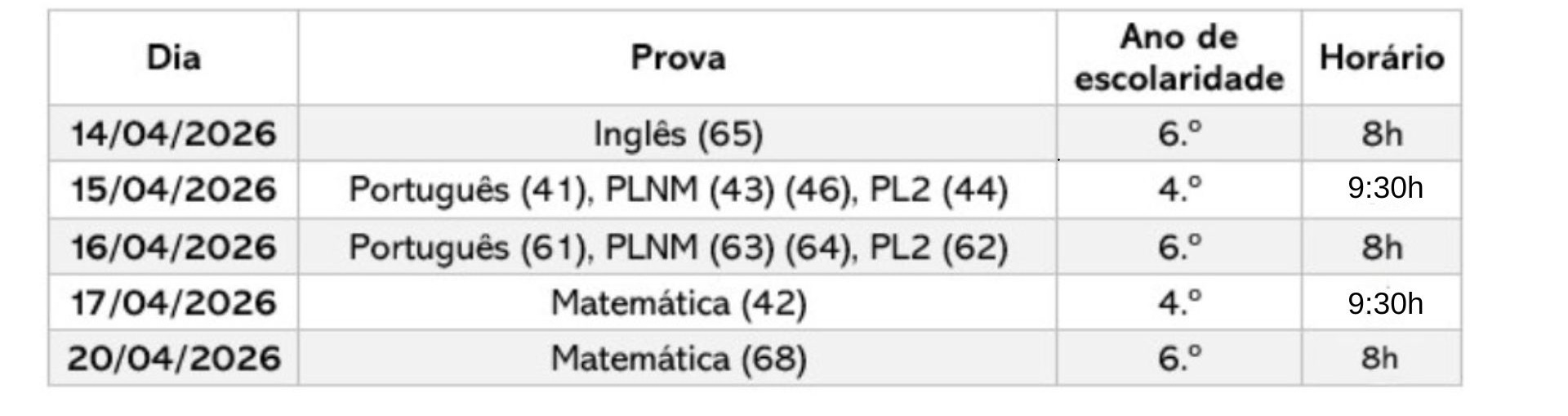Click the 8h time for Inglês (65)
Image resolution: width=1568 pixels, height=416 pixels.
tap(1381, 133)
